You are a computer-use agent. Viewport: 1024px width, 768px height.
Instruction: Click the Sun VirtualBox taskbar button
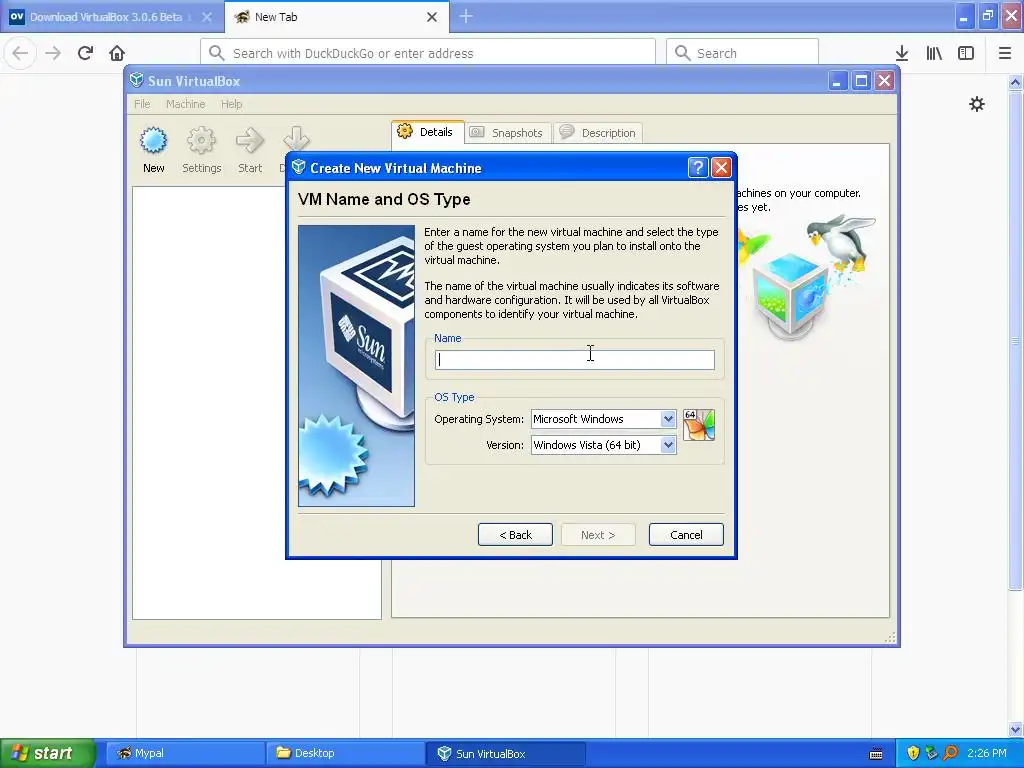coord(505,753)
